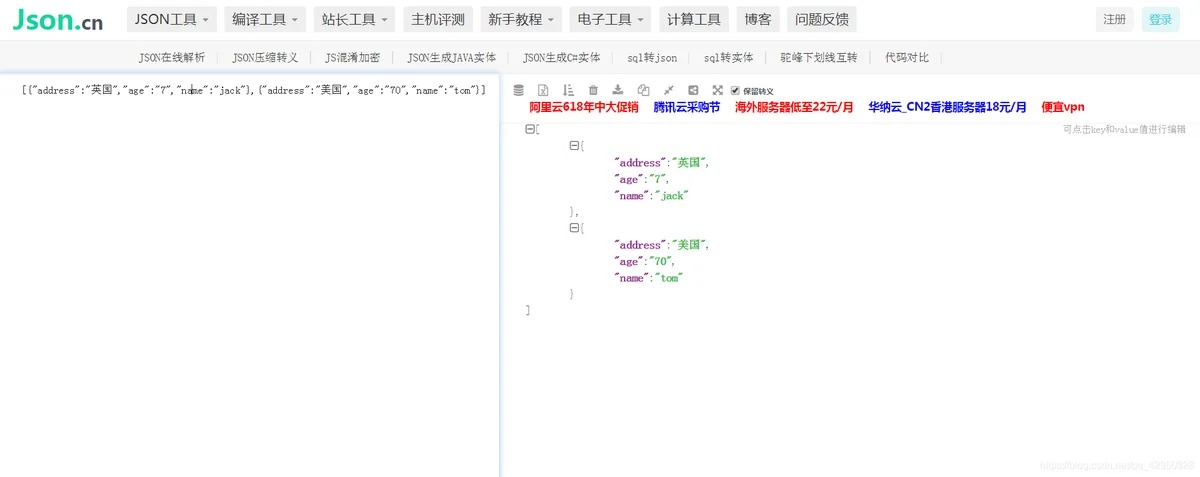Download the JSON result file
Image resolution: width=1200 pixels, height=477 pixels.
(618, 90)
